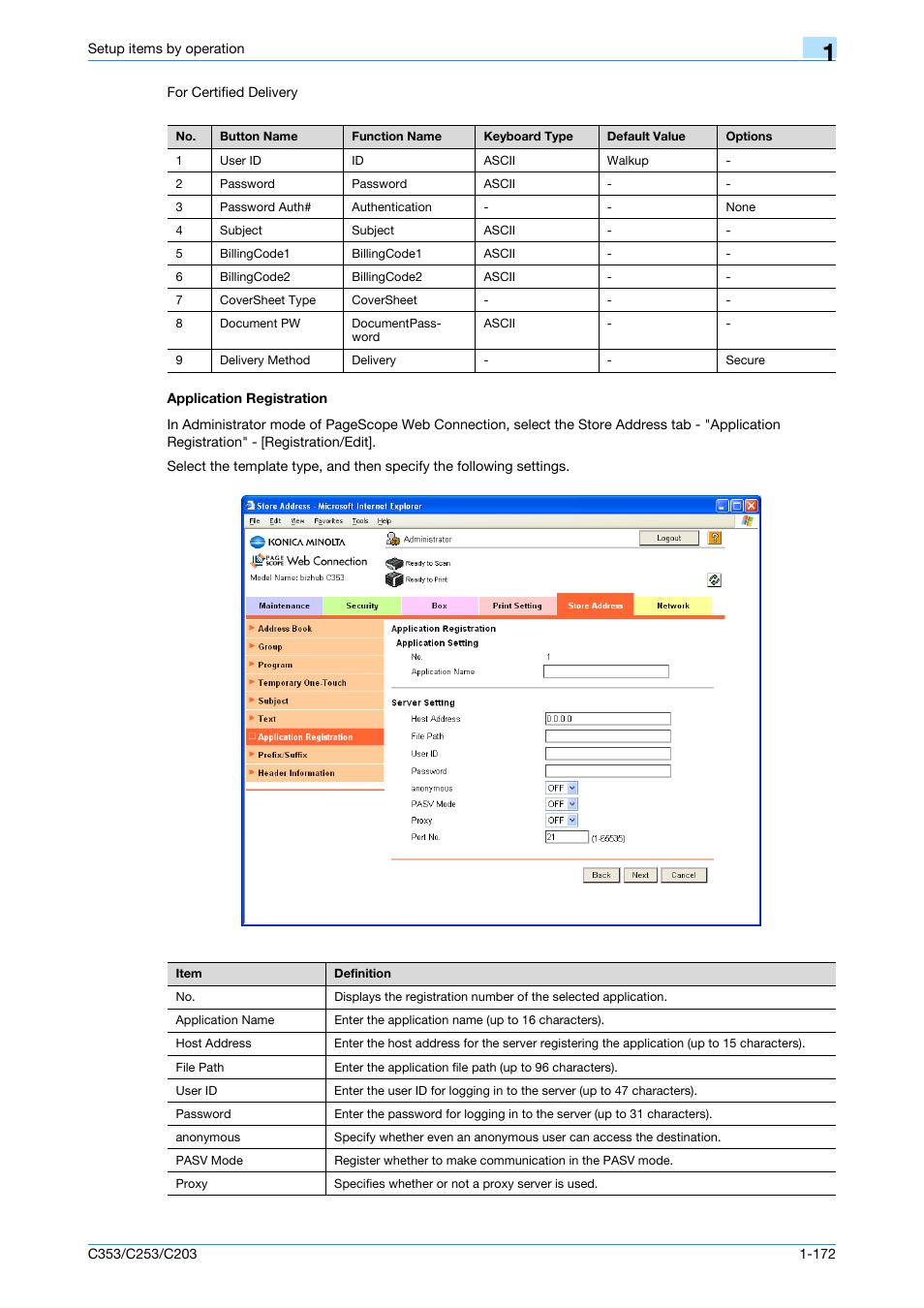Maximize the Internet Explorer window
Image resolution: width=924 pixels, height=1308 pixels.
click(x=736, y=506)
